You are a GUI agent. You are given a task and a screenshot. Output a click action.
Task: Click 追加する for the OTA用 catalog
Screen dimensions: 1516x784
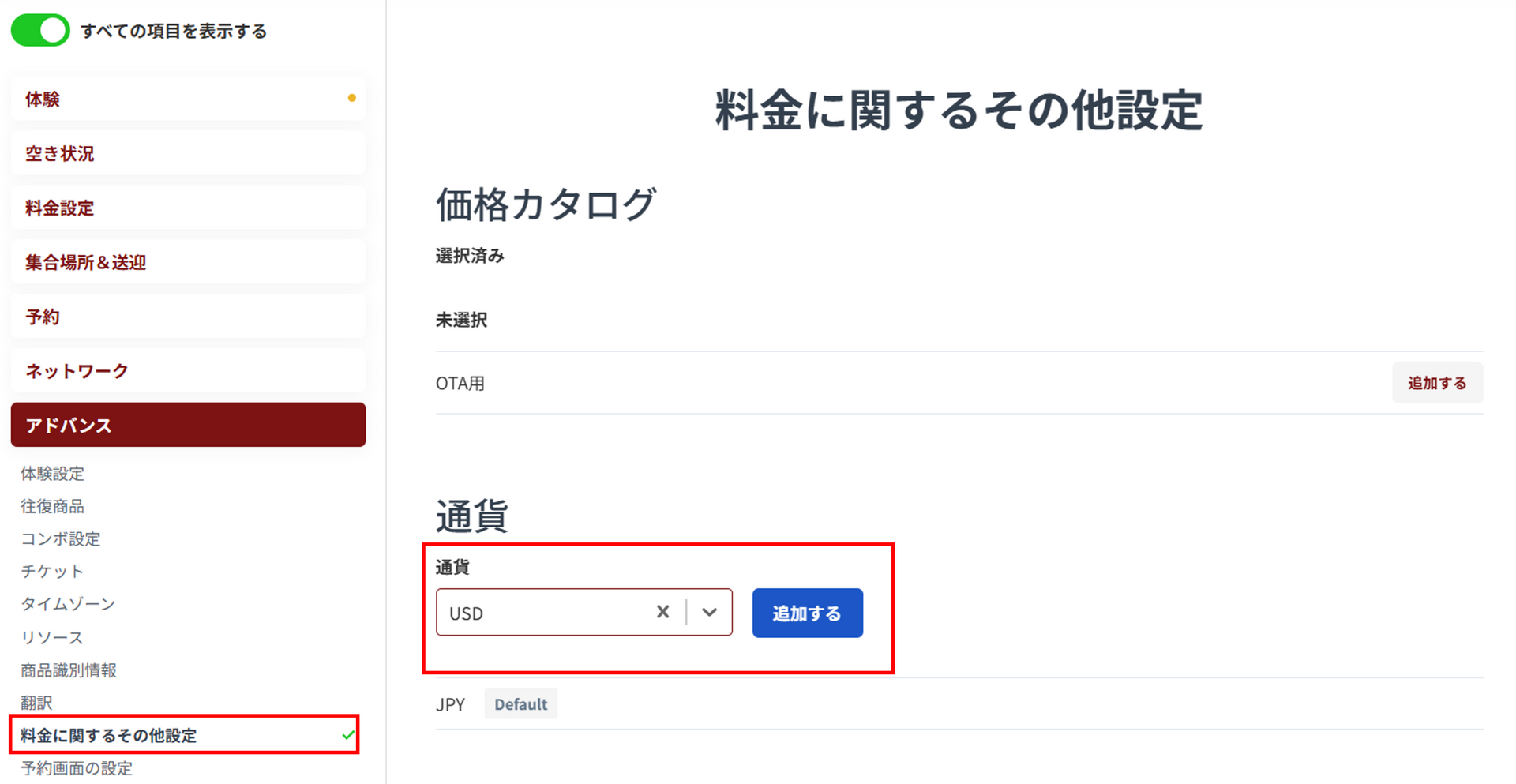click(1436, 383)
